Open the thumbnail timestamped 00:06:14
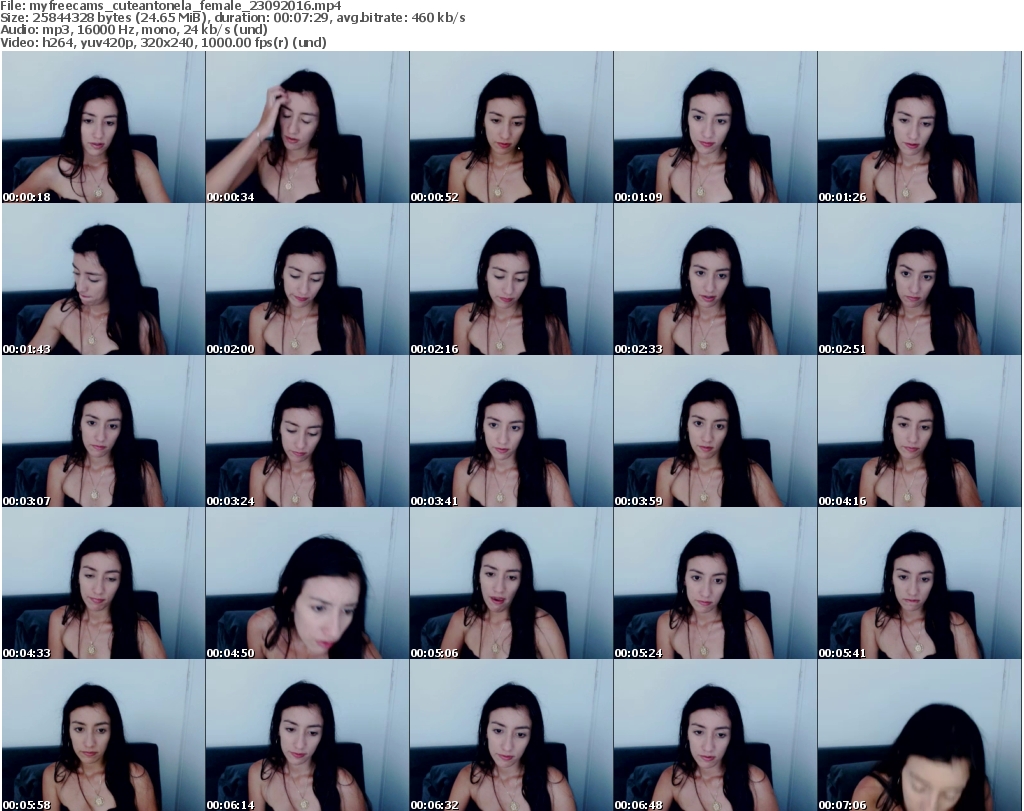The image size is (1024, 811). tap(307, 735)
